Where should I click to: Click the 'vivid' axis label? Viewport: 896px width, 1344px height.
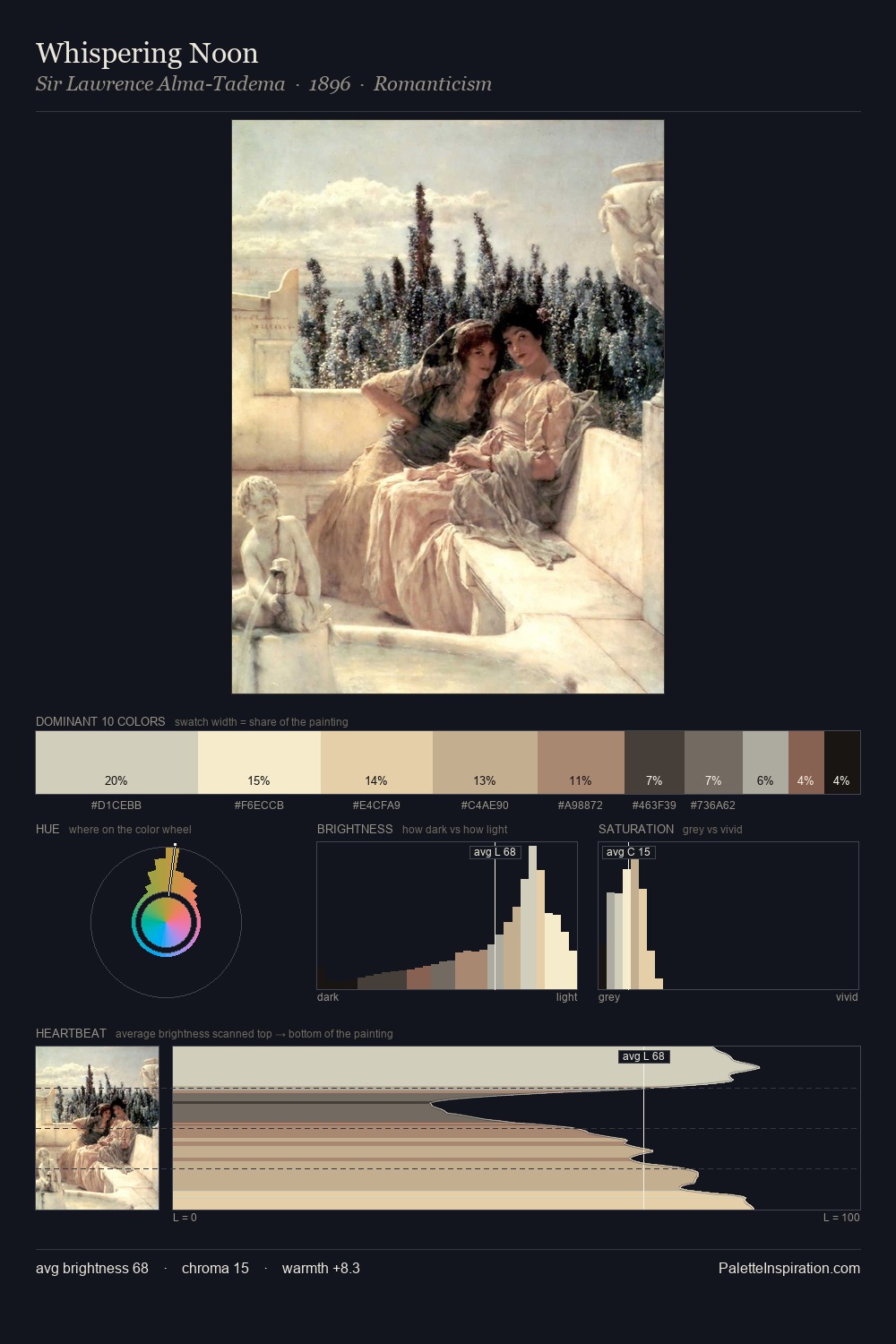(847, 996)
